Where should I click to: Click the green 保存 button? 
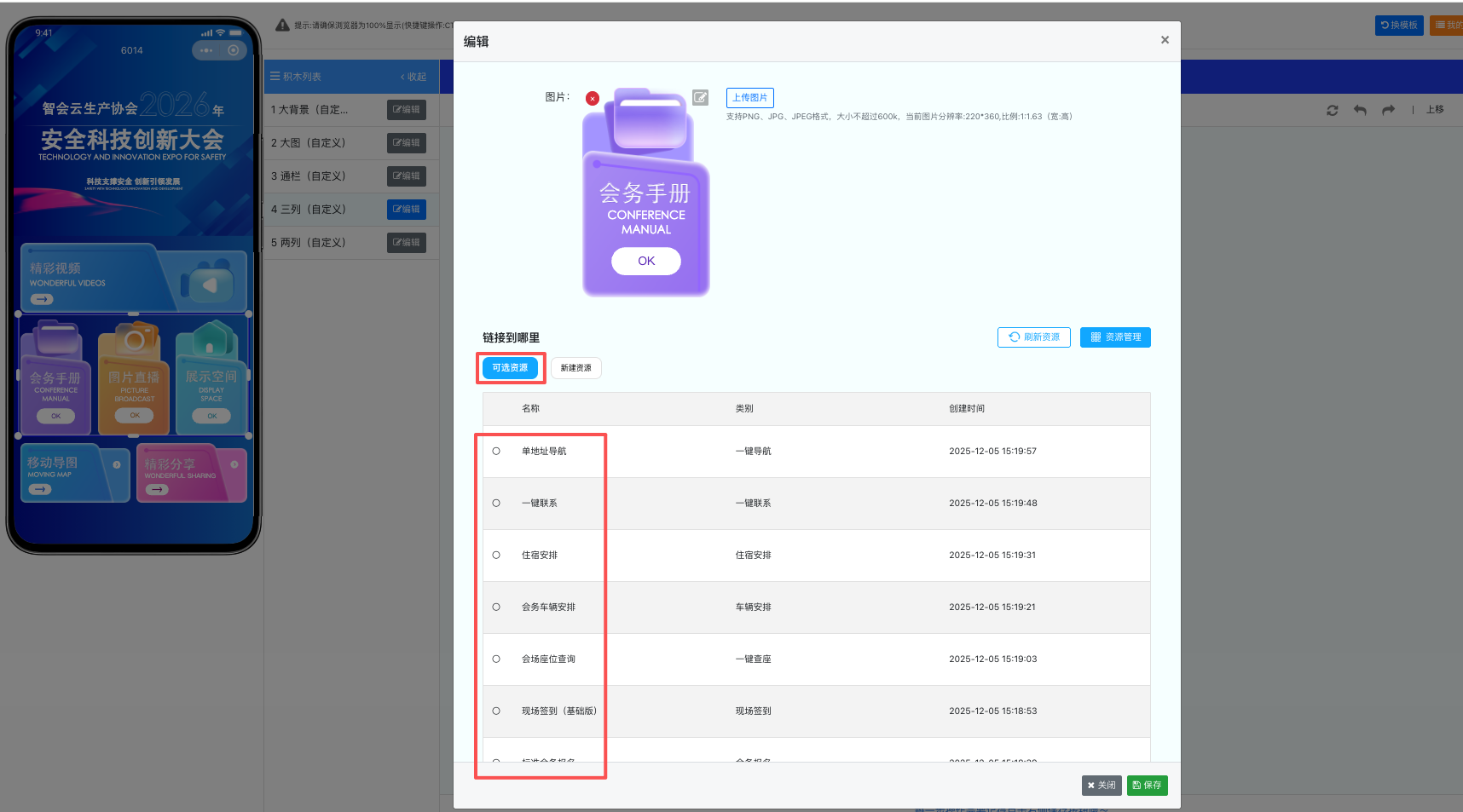click(1147, 786)
